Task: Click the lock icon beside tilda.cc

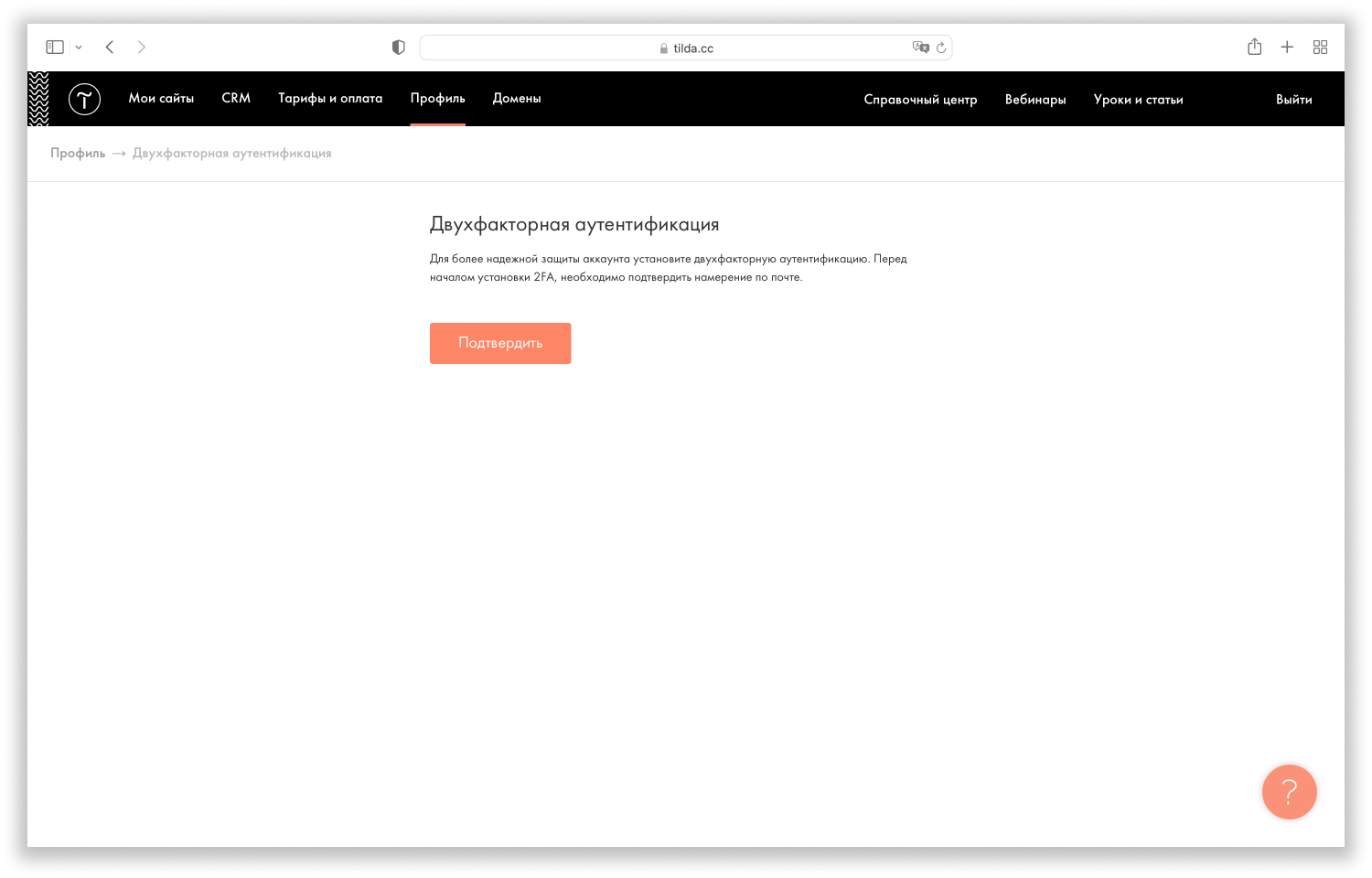Action: coord(664,48)
